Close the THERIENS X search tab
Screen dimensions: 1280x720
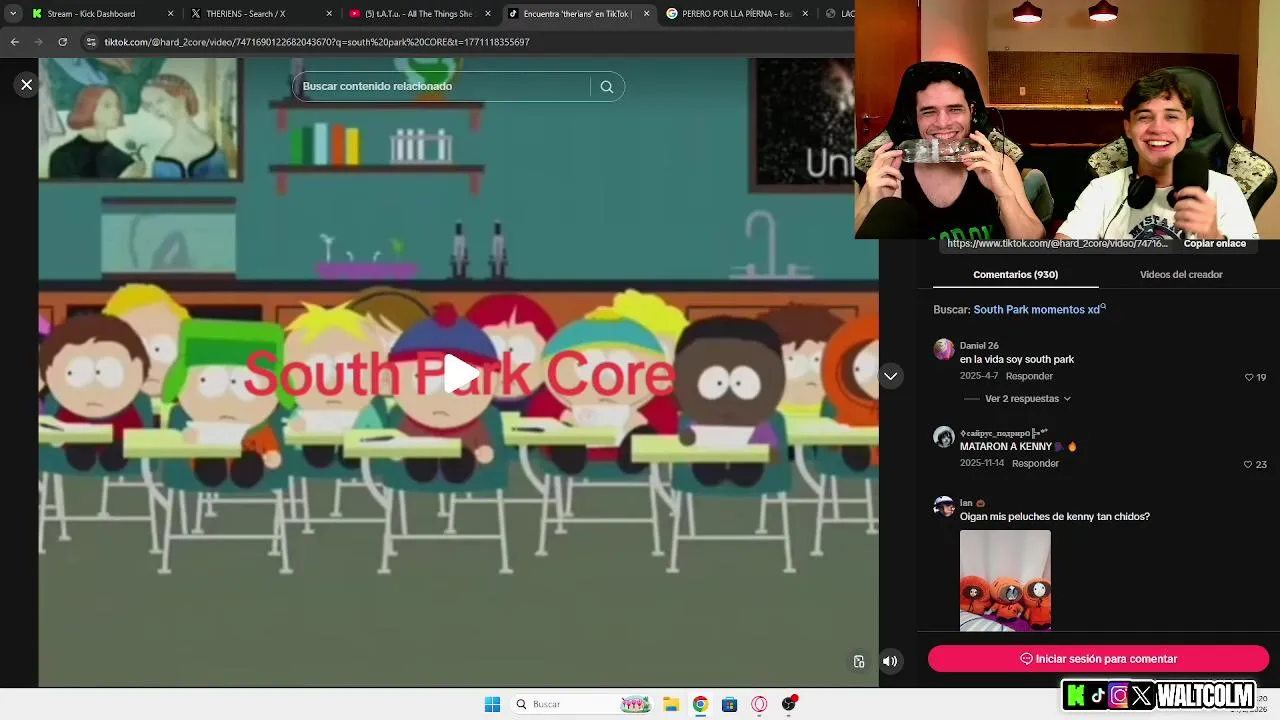(329, 14)
